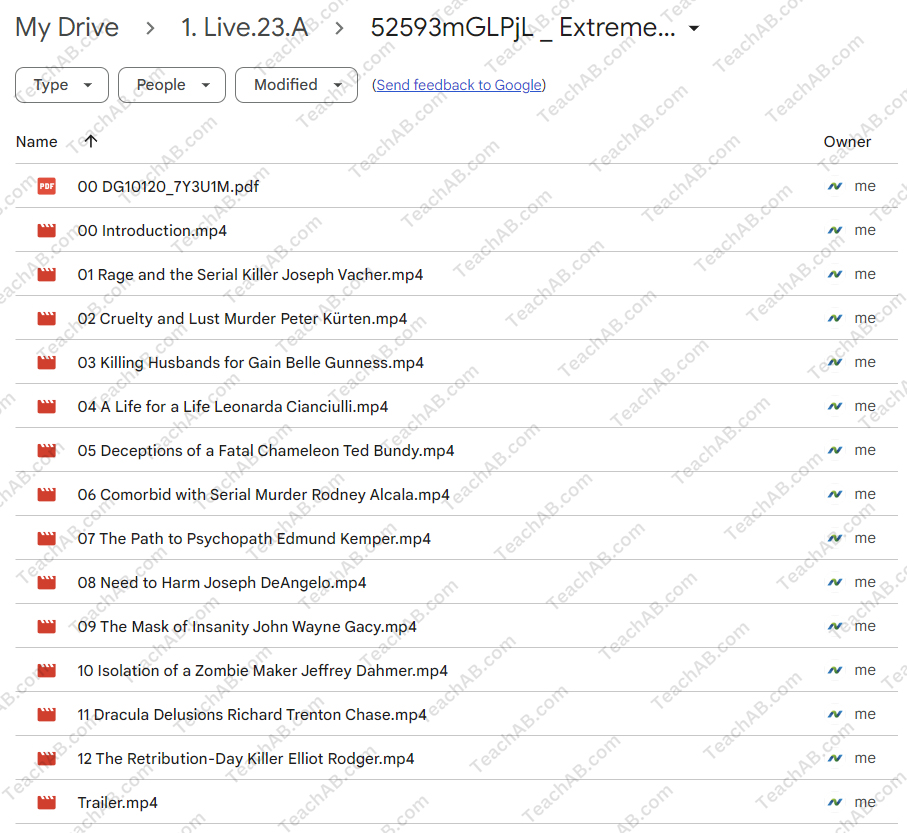Reverse sort order with the Name arrow
Viewport: 907px width, 833px height.
(91, 141)
